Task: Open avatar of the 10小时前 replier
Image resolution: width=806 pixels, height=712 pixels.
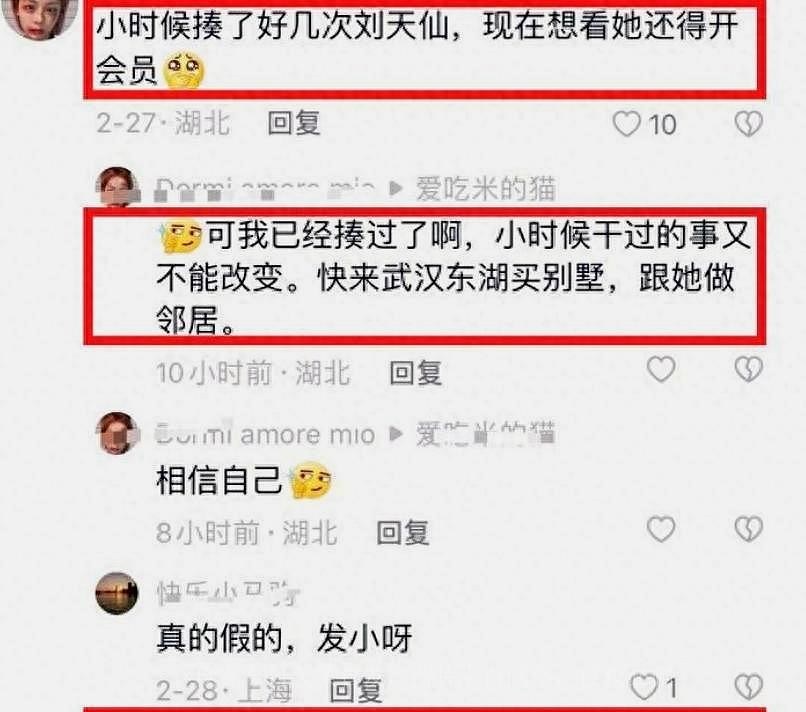Action: 118,187
